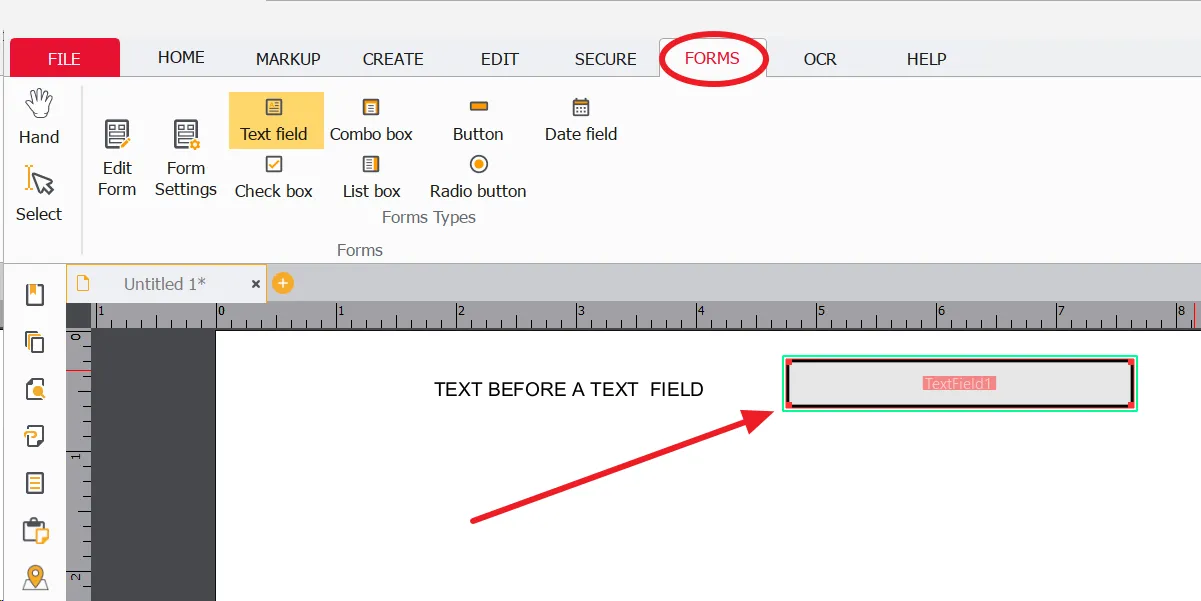The width and height of the screenshot is (1201, 601).
Task: Select the FORMS ribbon tab
Action: pos(712,58)
